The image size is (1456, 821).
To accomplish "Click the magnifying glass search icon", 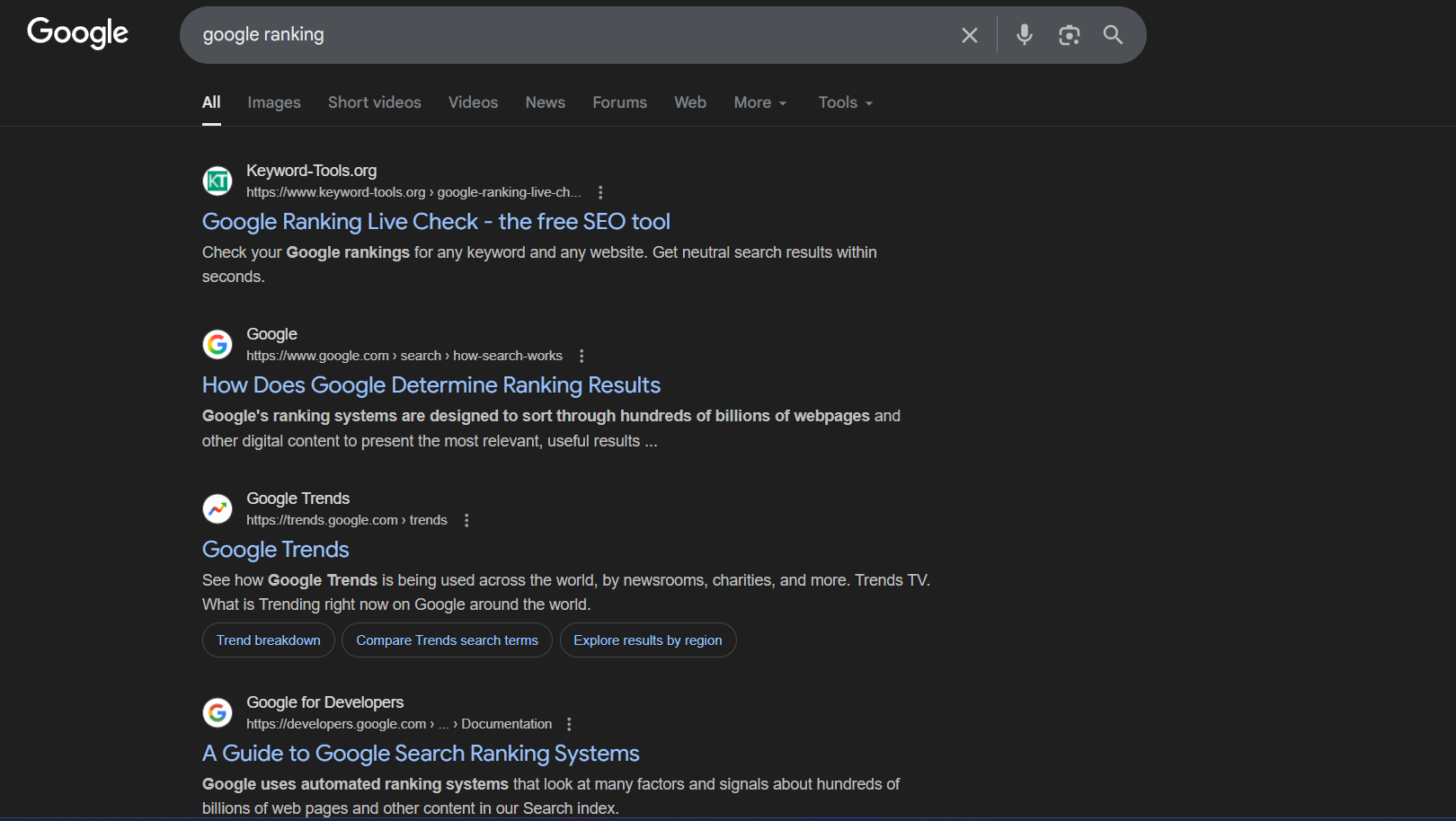I will (1113, 35).
